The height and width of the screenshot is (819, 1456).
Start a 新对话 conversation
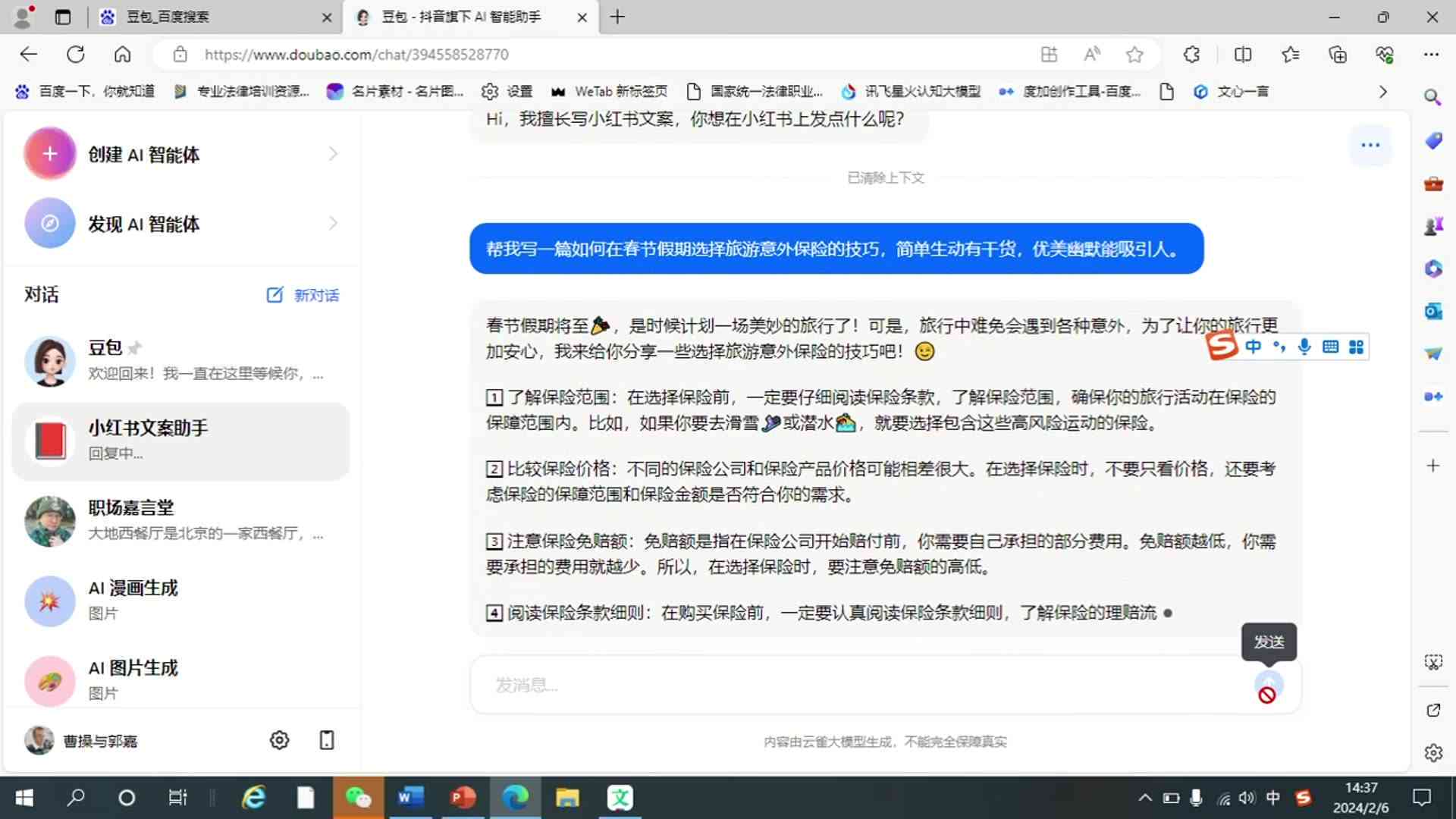click(303, 295)
